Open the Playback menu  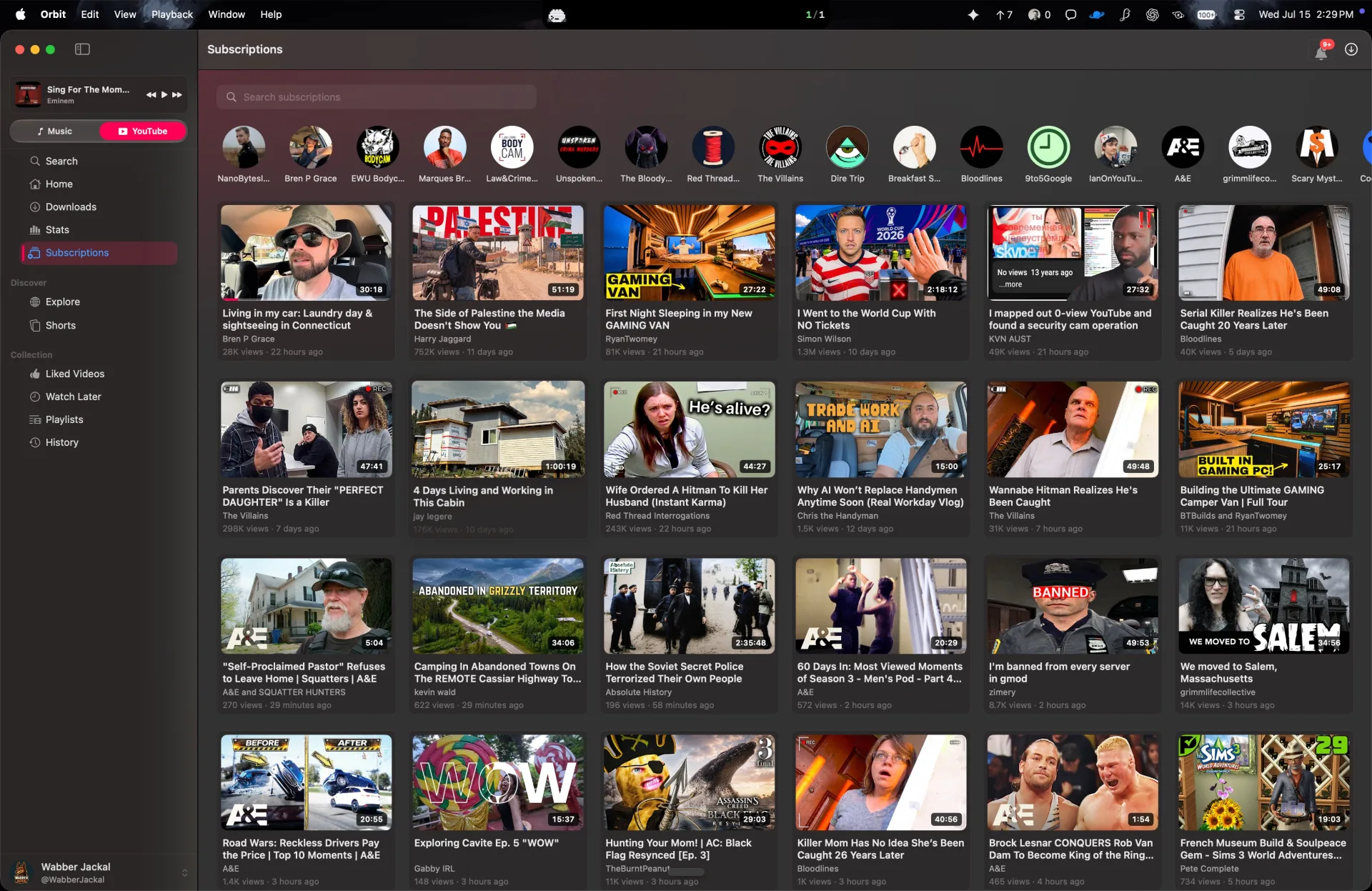[x=172, y=14]
